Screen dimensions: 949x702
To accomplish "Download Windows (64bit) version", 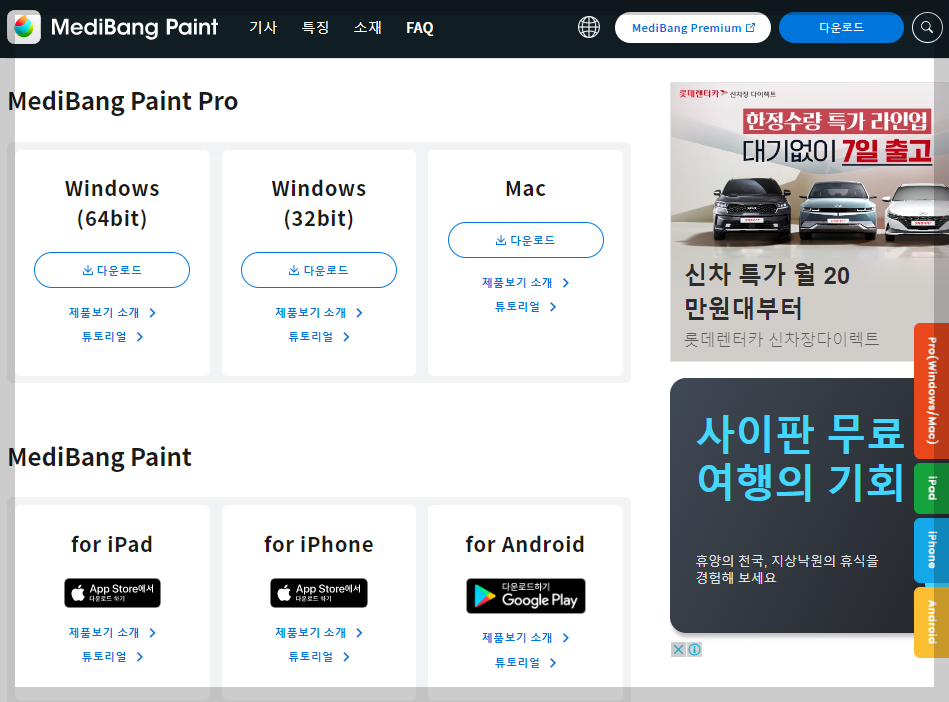I will click(x=112, y=270).
